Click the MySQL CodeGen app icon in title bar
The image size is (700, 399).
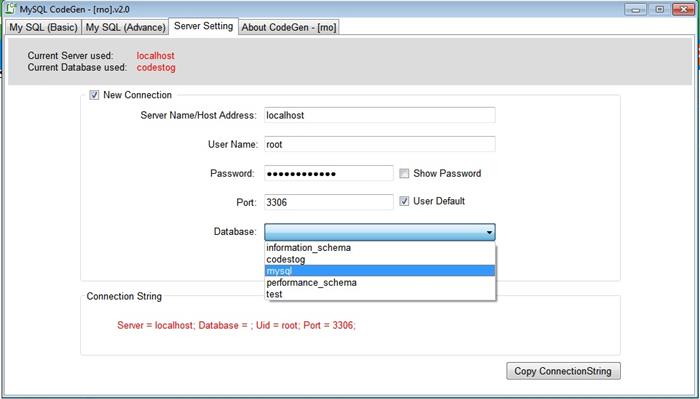11,8
